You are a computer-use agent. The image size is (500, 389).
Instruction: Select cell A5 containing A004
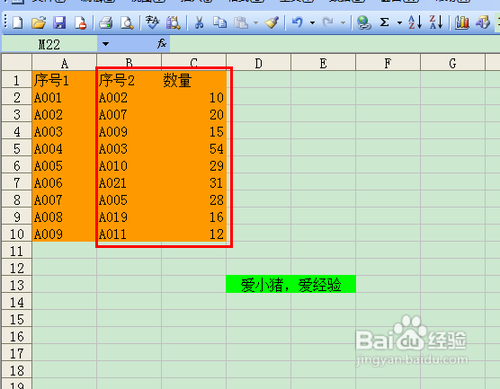coord(64,148)
